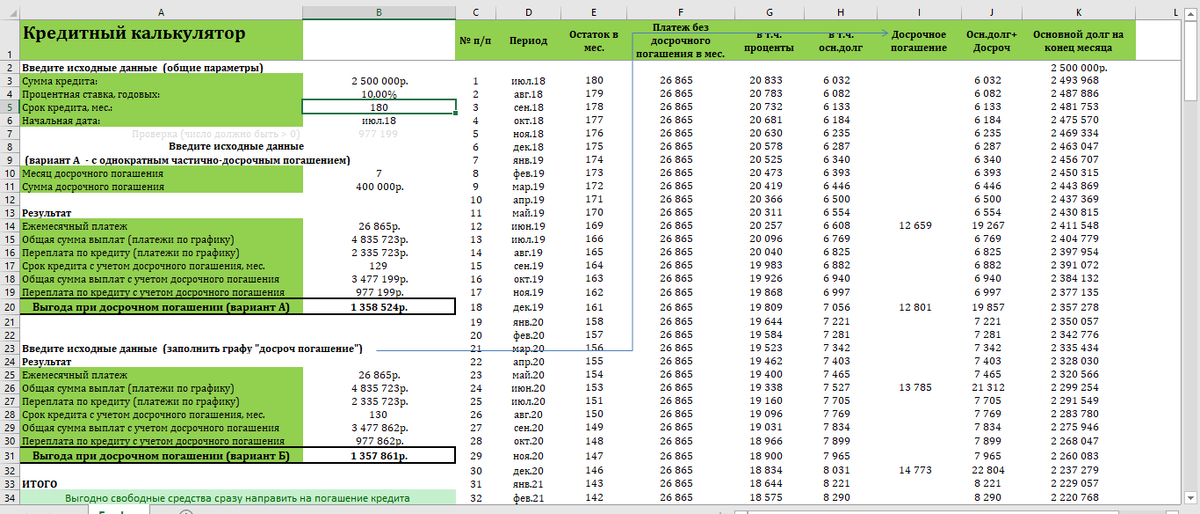The height and width of the screenshot is (514, 1200).
Task: Click interest rate cell '10,00%'
Action: coord(379,93)
